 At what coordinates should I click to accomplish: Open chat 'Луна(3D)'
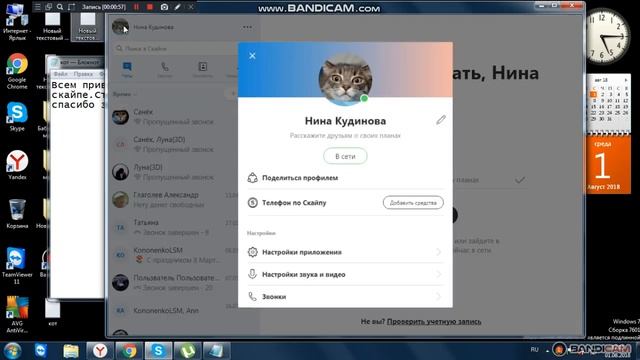pos(175,172)
